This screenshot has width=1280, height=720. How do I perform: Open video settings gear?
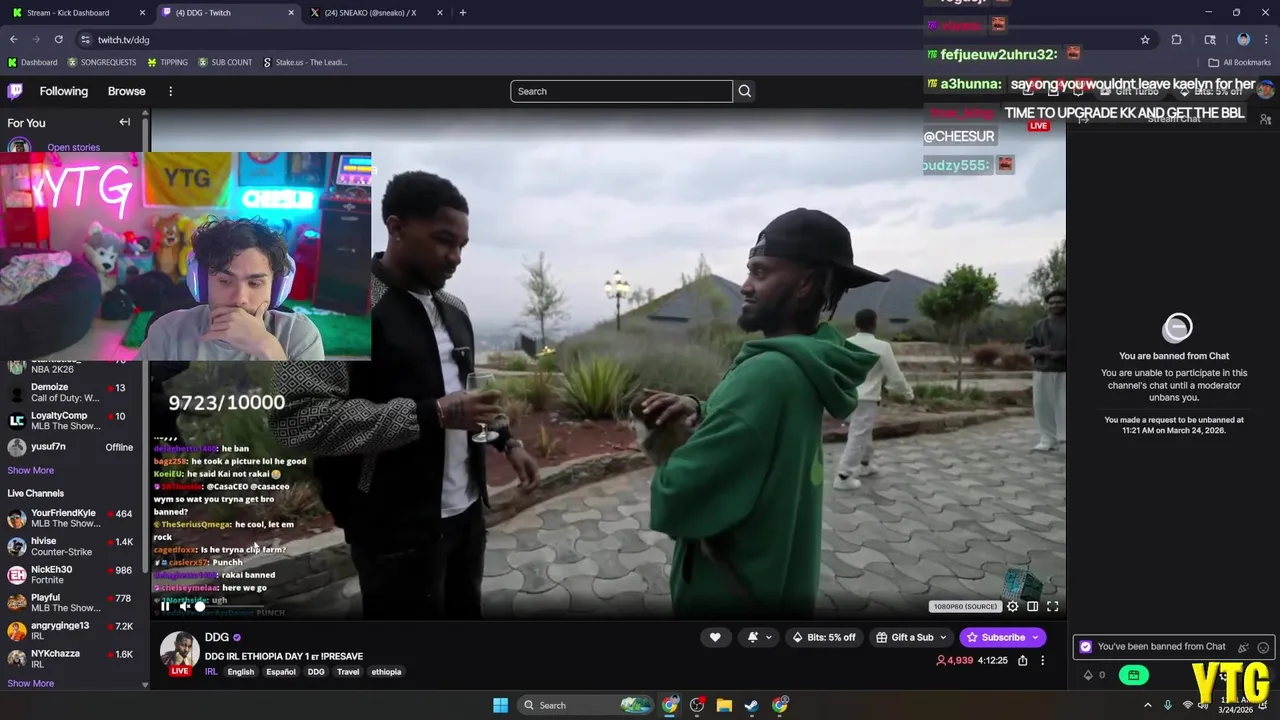pos(1012,606)
